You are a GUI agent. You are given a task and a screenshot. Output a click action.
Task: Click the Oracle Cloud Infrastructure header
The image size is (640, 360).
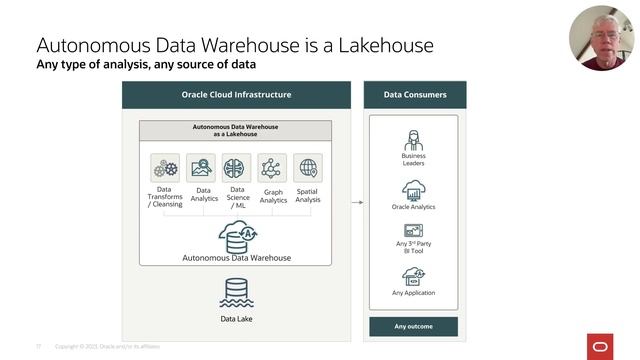coord(236,95)
